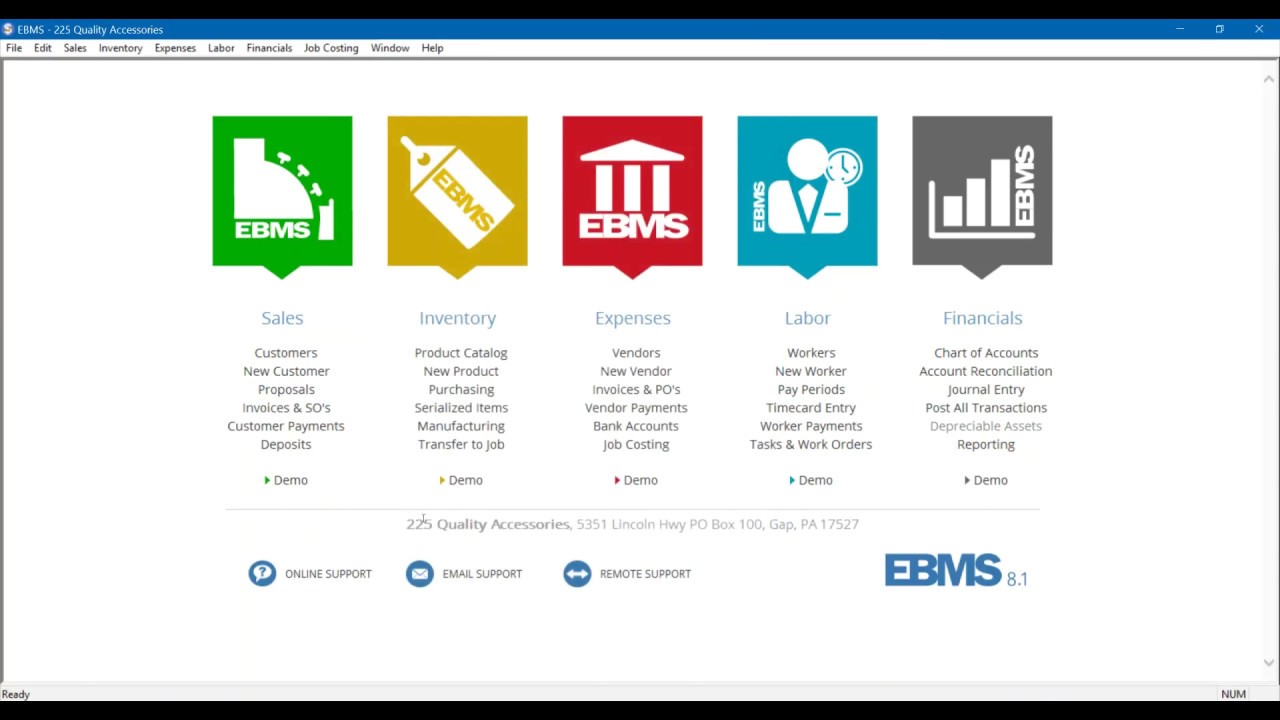Image resolution: width=1280 pixels, height=720 pixels.
Task: Open the Vendor Payments link
Action: (x=636, y=408)
